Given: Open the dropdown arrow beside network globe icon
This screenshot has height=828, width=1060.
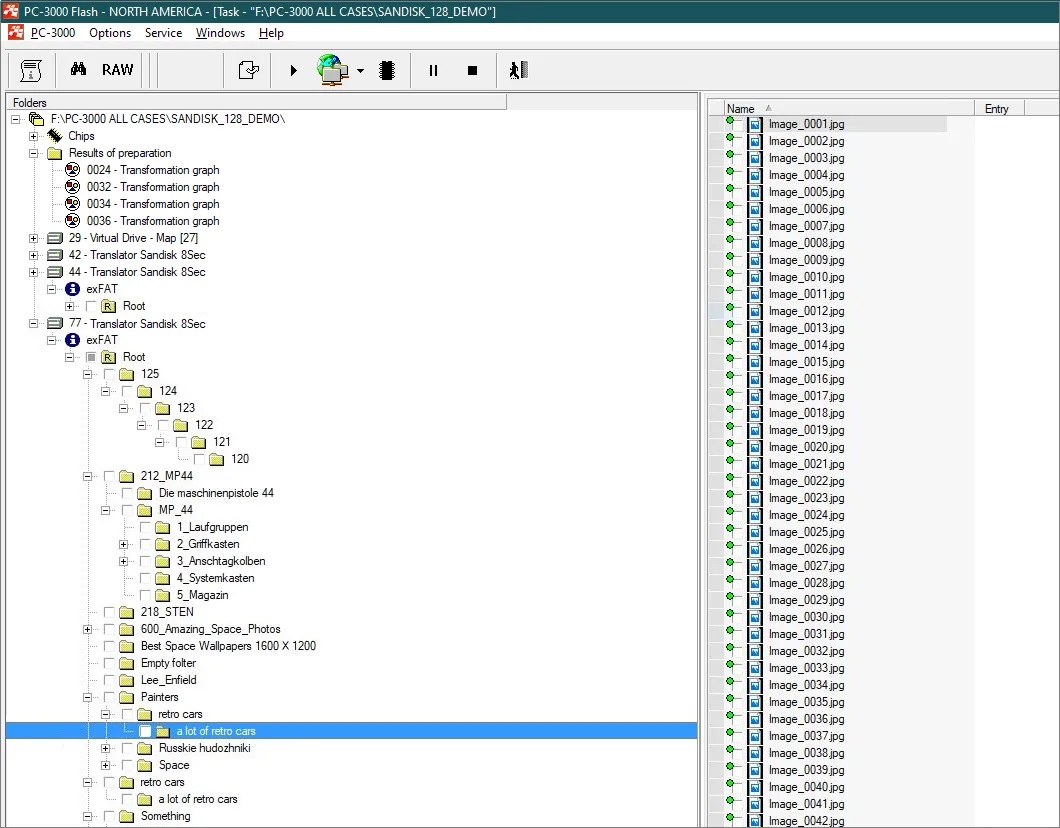Looking at the screenshot, I should click(360, 71).
